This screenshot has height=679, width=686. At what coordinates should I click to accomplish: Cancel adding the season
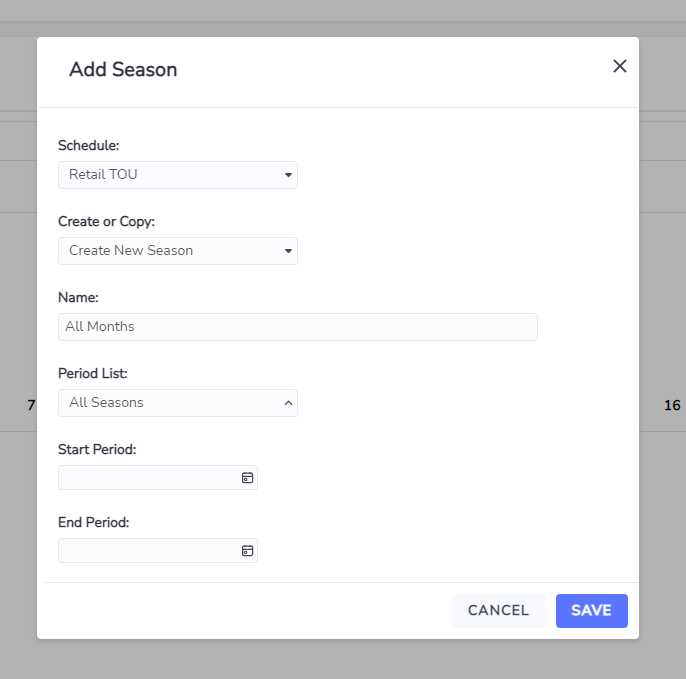coord(498,610)
